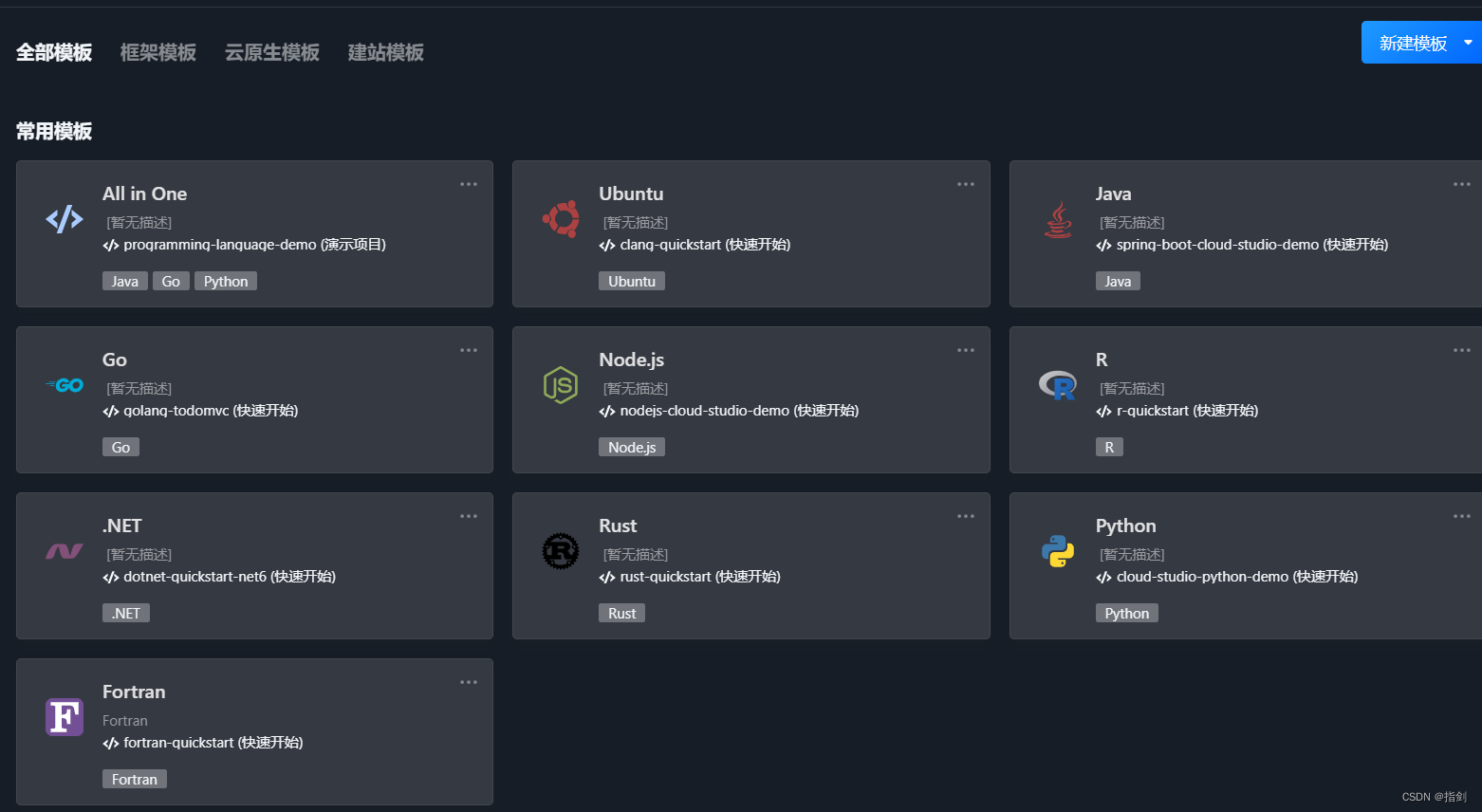Screen dimensions: 1482x812
Task: Select the Ubuntu card title
Action: click(x=631, y=194)
